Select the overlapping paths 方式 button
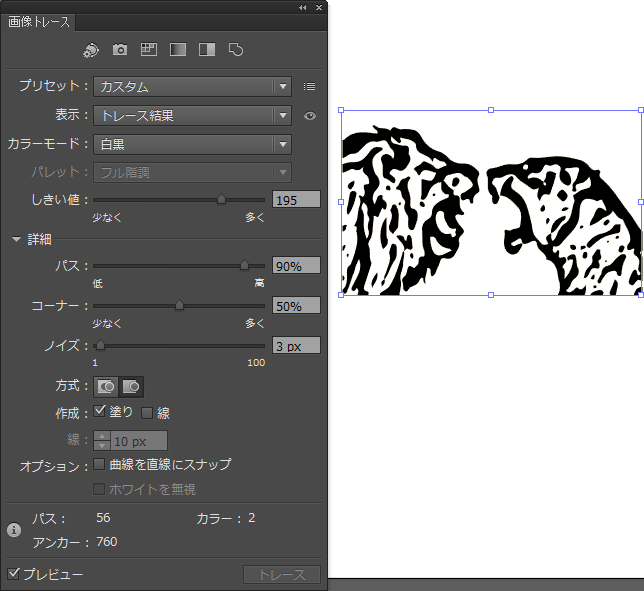This screenshot has height=591, width=644. click(131, 385)
